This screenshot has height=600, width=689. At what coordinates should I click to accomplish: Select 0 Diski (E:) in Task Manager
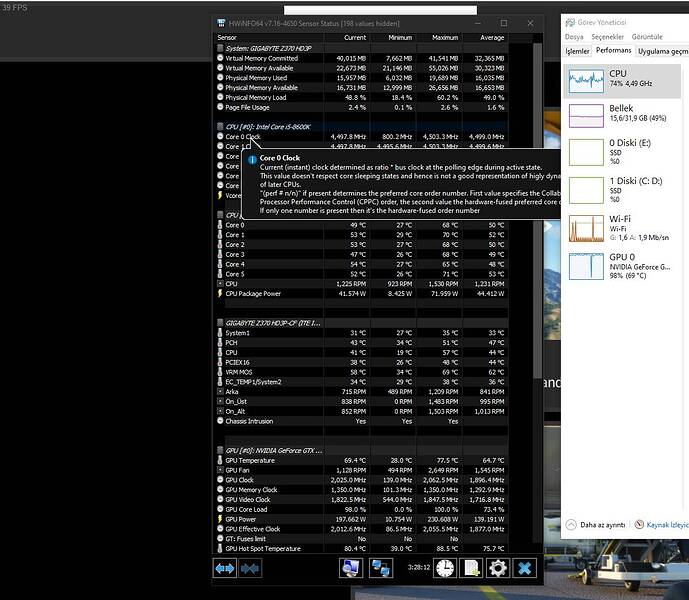tap(622, 152)
